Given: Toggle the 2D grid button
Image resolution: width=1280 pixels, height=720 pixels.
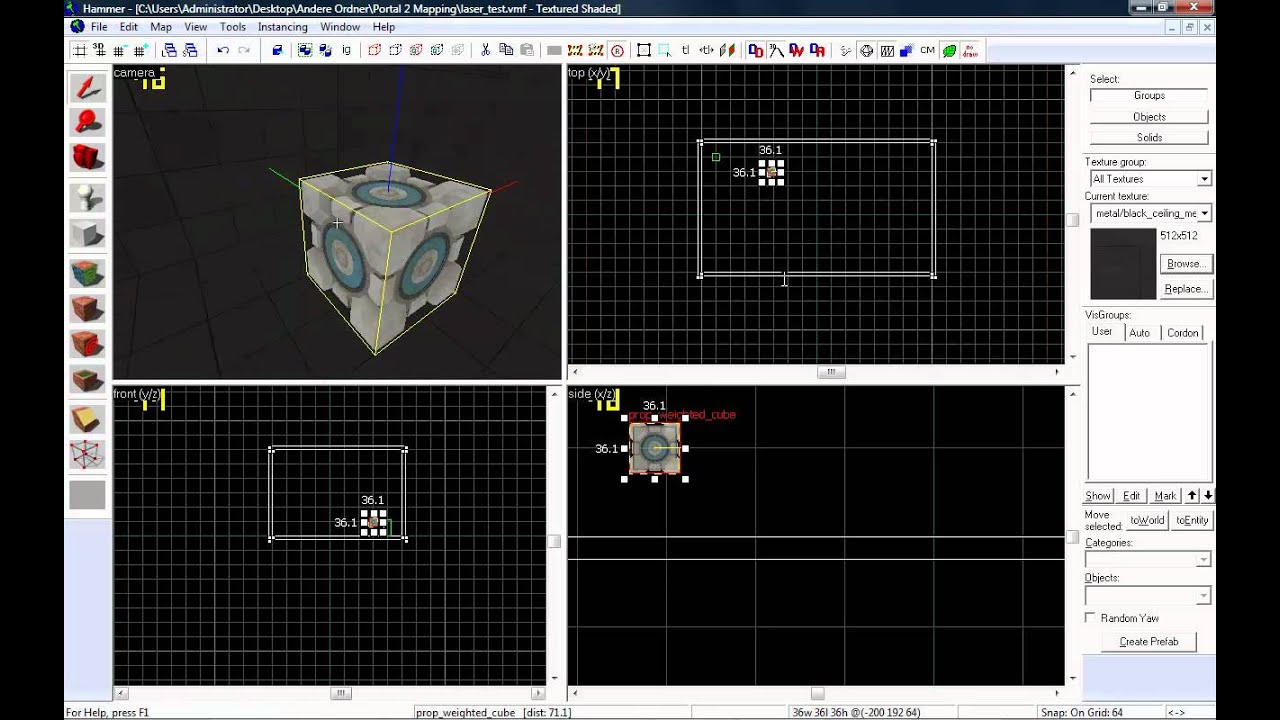Looking at the screenshot, I should (x=80, y=50).
